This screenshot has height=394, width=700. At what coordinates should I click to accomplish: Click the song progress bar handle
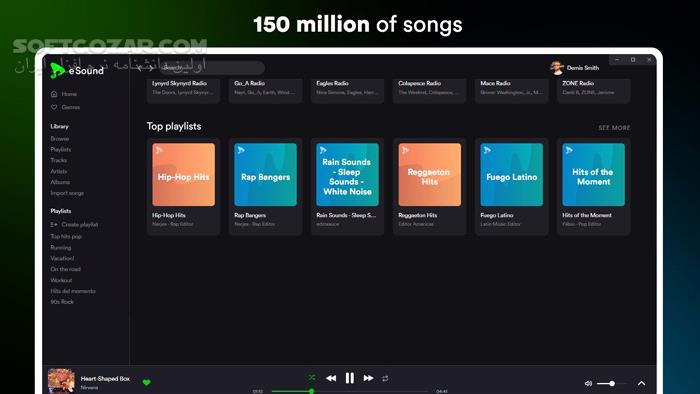[x=312, y=391]
